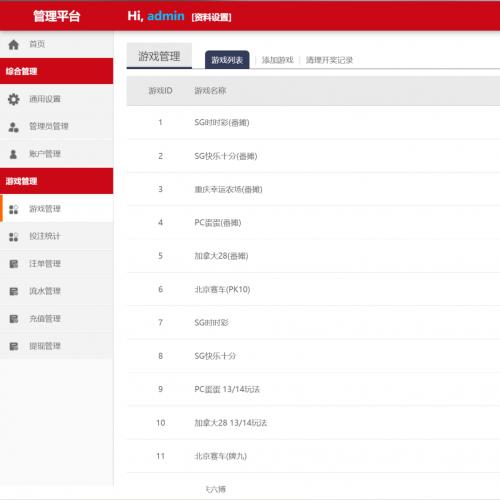Open the 添加游戏 tab
The width and height of the screenshot is (500, 500).
278,60
